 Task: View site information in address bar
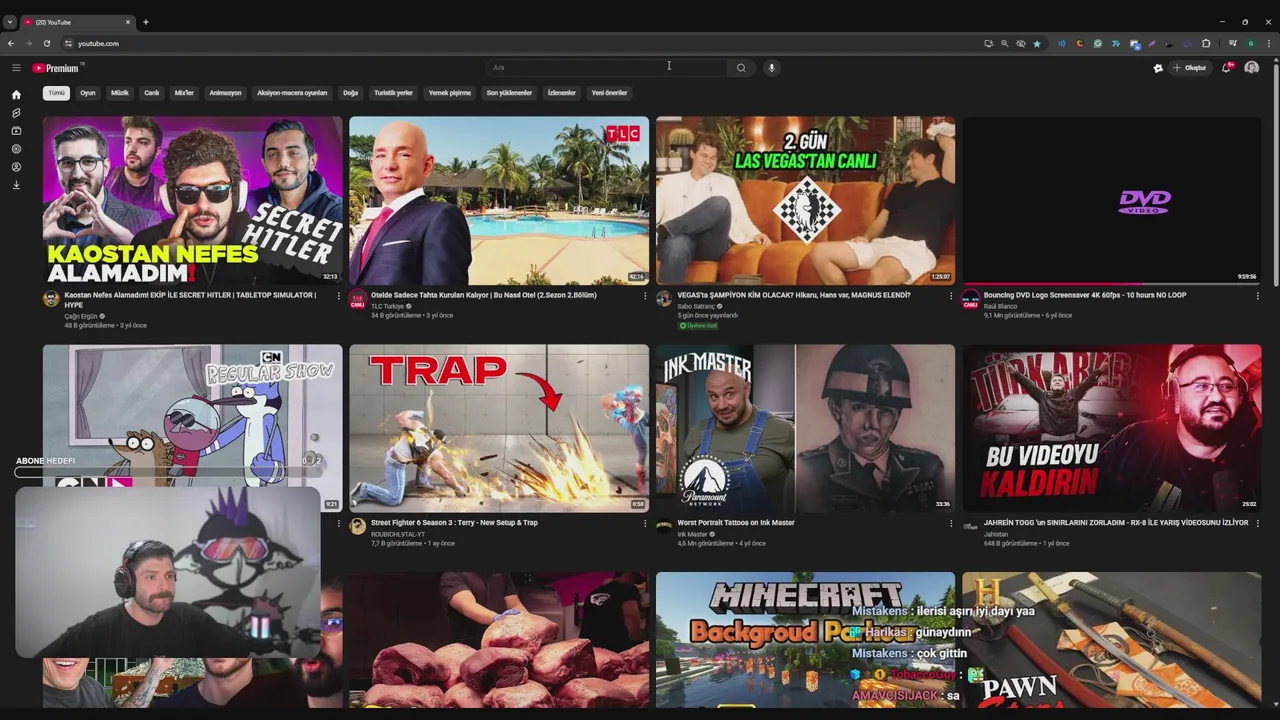coord(68,43)
